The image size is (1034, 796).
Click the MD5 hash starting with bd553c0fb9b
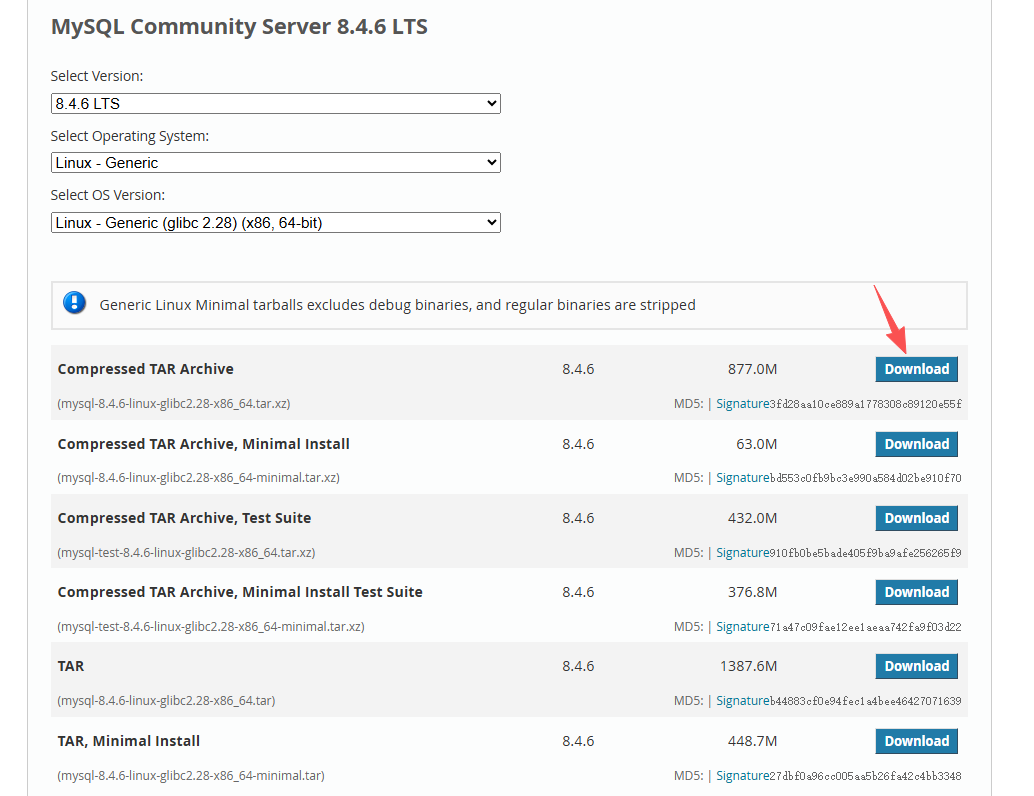[866, 477]
